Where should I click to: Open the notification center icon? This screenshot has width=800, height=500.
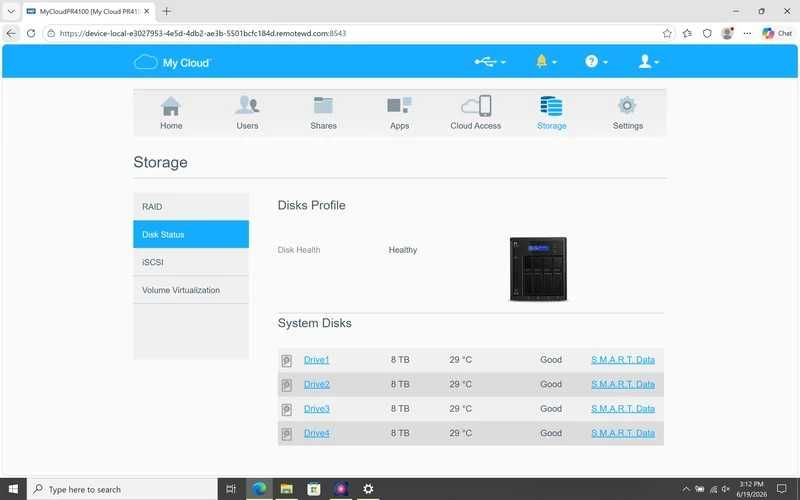click(x=782, y=489)
